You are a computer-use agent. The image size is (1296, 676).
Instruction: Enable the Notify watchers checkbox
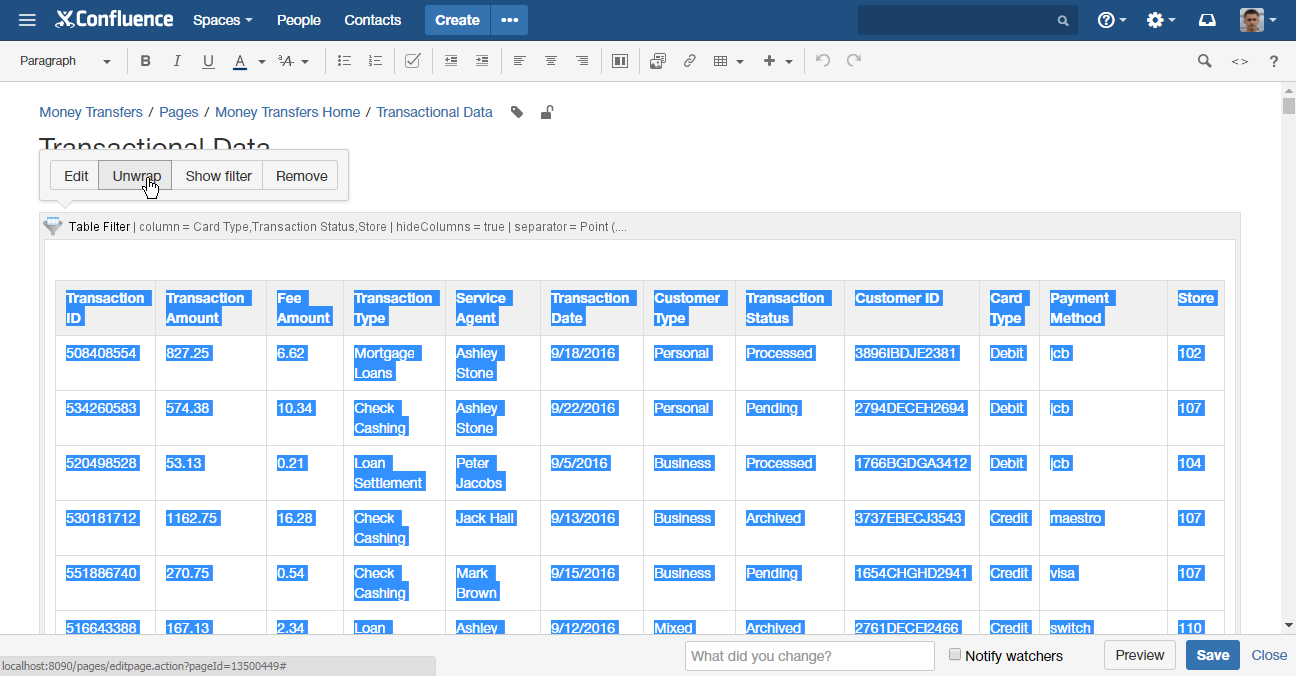pos(954,654)
